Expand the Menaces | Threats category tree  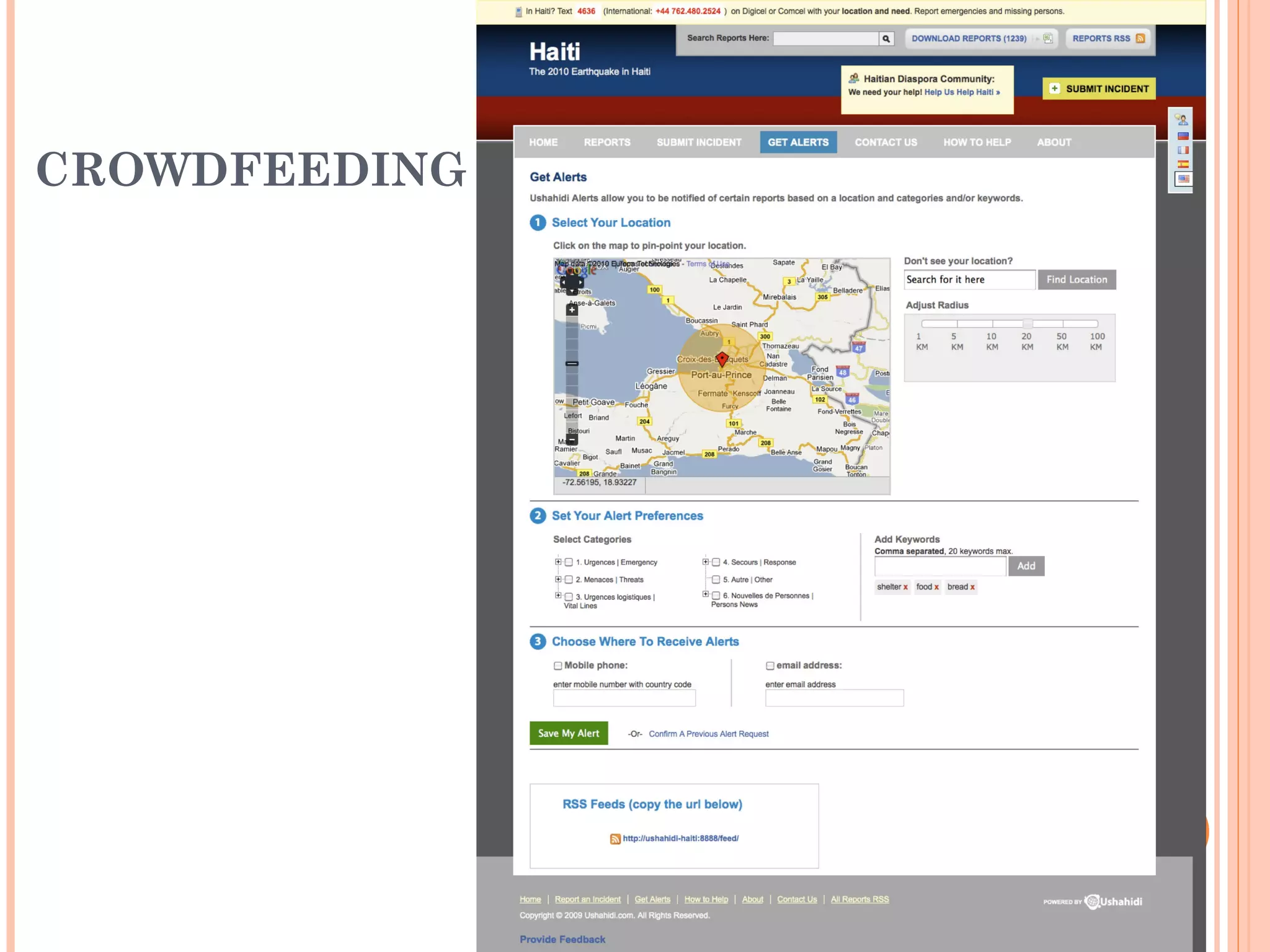[x=558, y=580]
